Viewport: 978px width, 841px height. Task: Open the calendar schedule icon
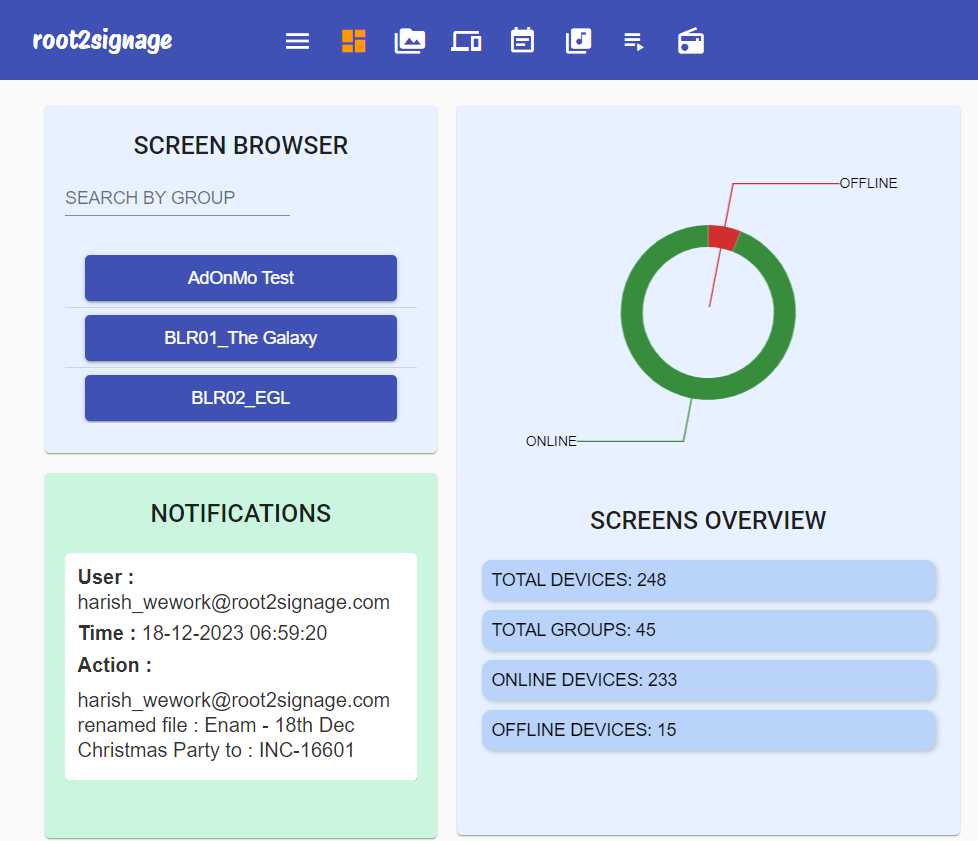click(522, 41)
